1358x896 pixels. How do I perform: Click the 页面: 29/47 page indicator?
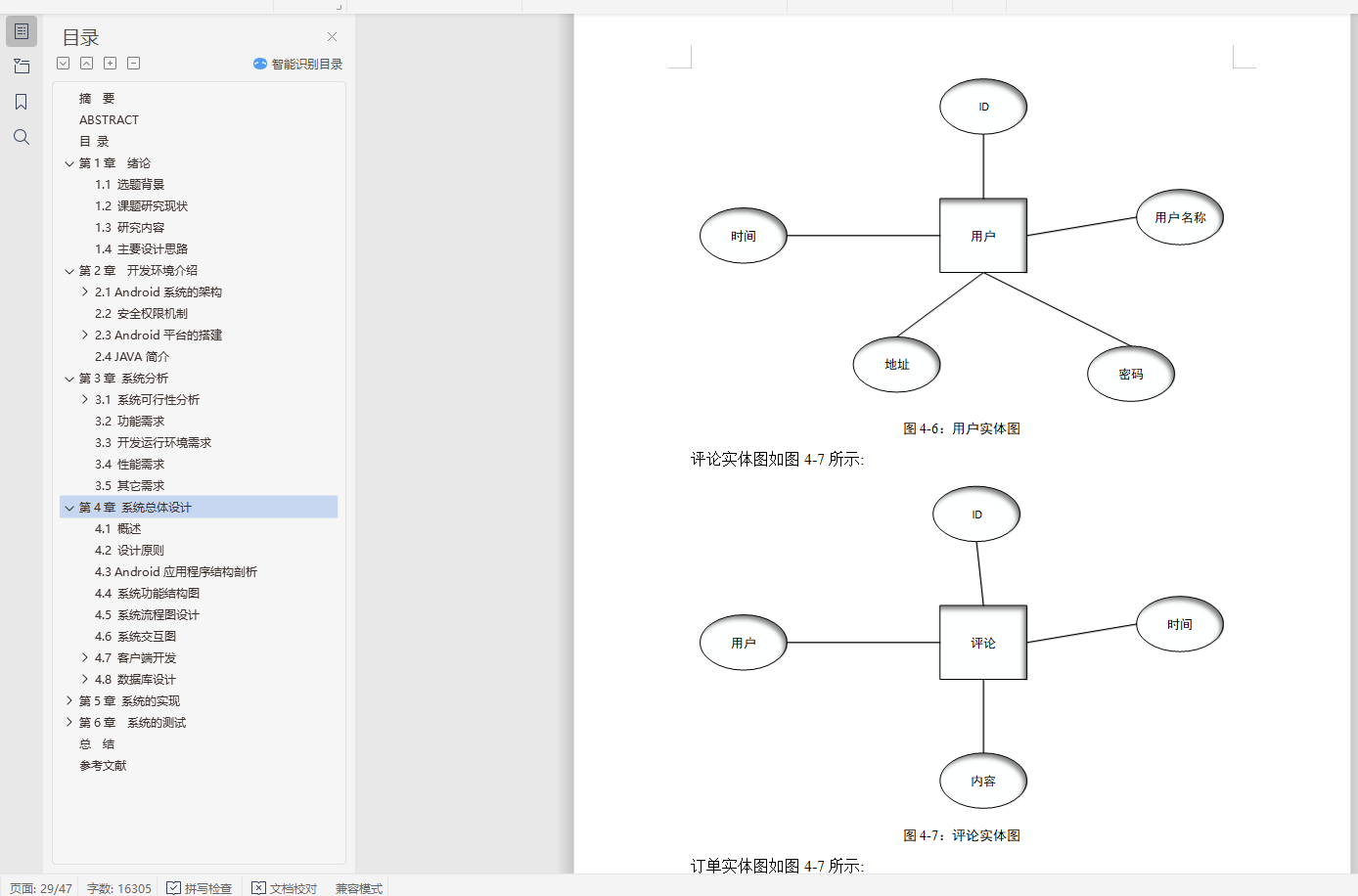41,888
